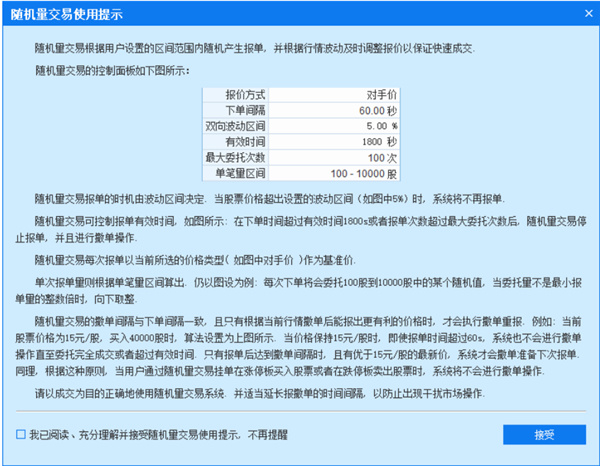The image size is (600, 466).
Task: Close the 随机量交易使用提示 dialog
Action: pos(584,11)
